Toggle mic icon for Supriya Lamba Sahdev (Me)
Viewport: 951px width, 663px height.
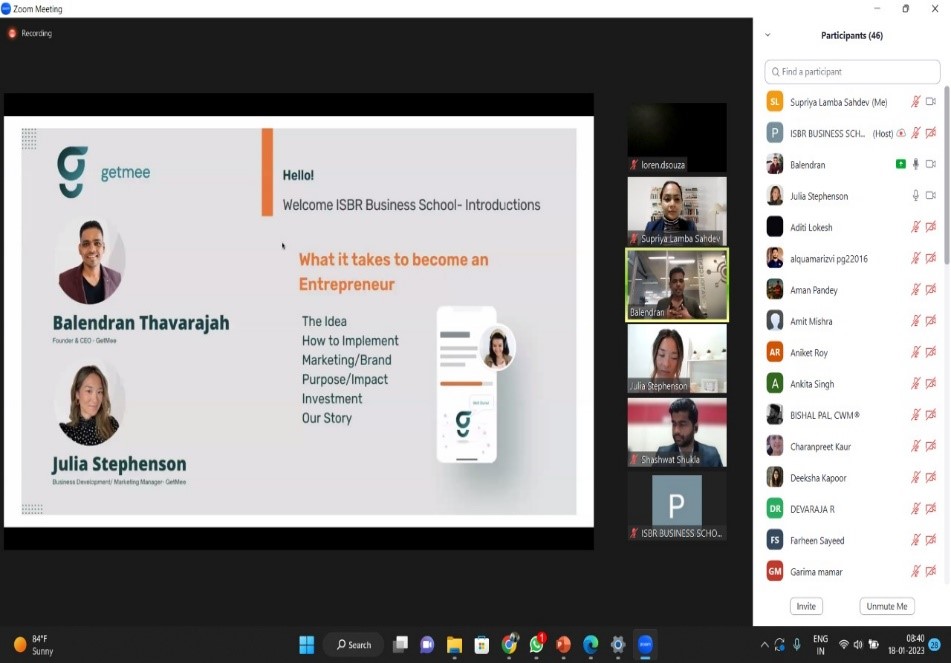coord(916,102)
